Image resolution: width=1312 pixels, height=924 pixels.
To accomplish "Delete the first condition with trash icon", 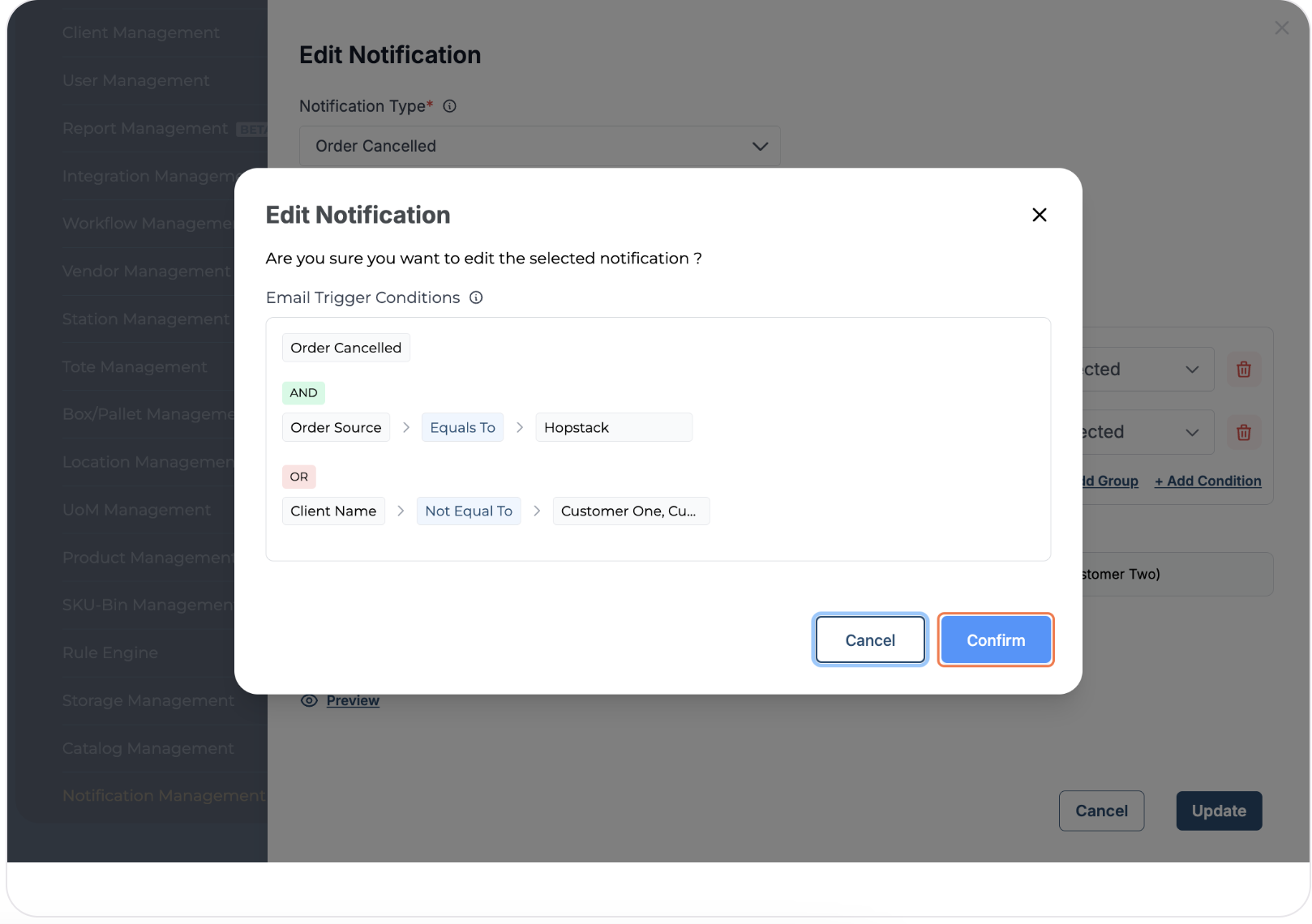I will (x=1243, y=370).
